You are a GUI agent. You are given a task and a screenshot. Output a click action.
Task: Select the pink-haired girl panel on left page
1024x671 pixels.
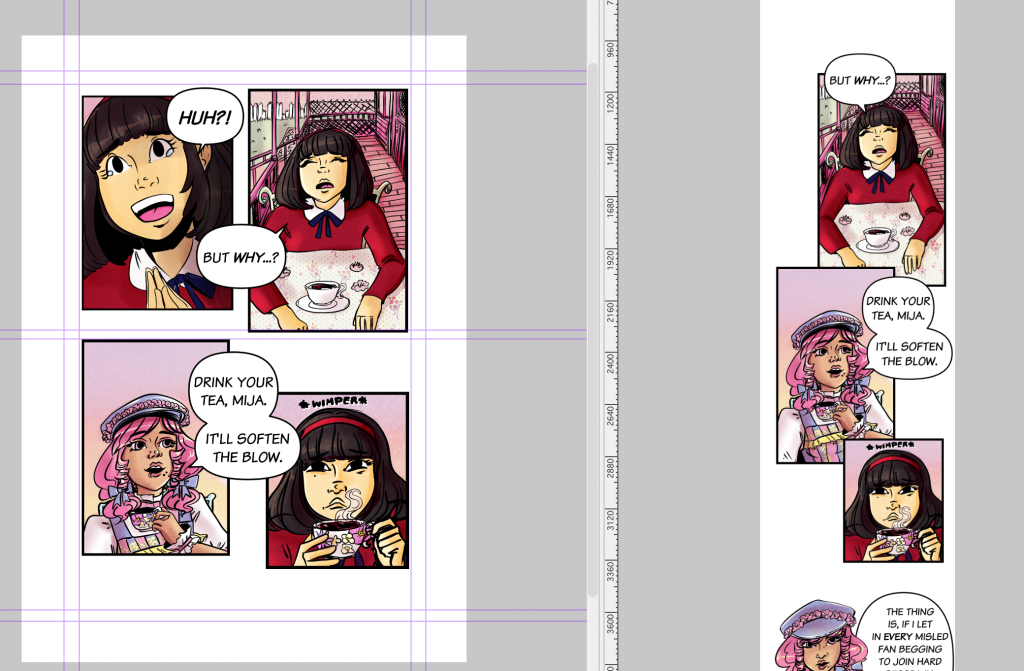tap(155, 448)
